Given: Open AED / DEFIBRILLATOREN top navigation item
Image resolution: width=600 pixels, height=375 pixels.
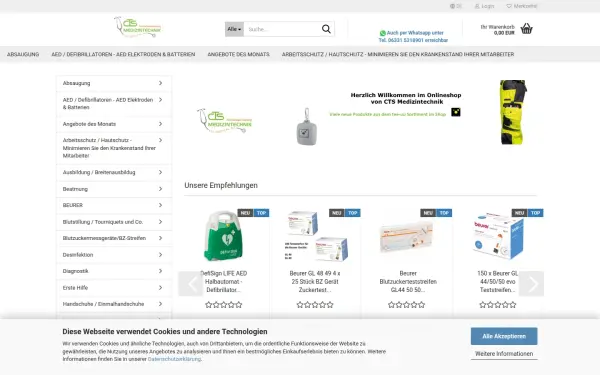Looking at the screenshot, I should [123, 54].
